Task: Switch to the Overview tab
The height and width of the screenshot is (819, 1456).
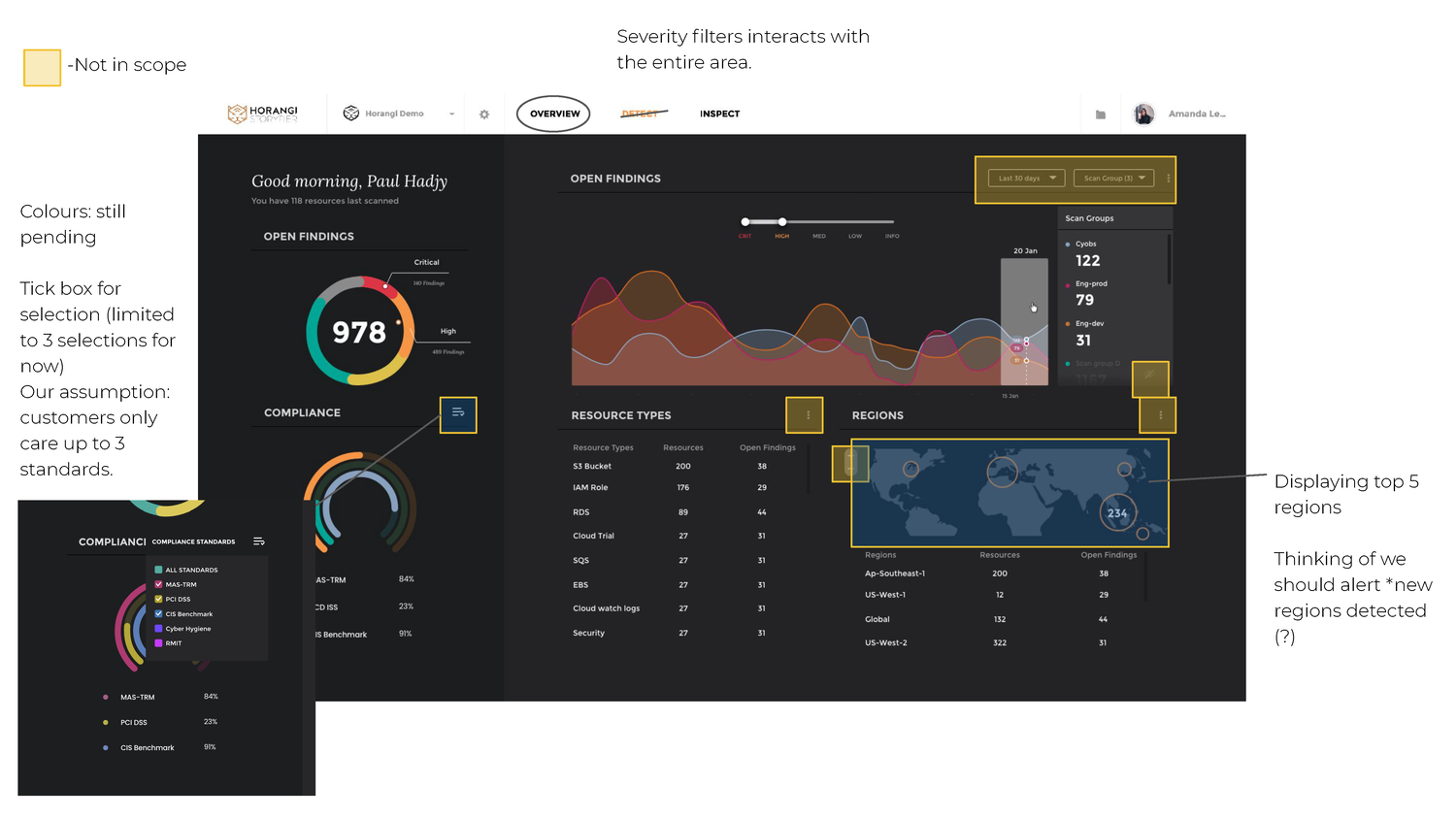Action: [554, 114]
